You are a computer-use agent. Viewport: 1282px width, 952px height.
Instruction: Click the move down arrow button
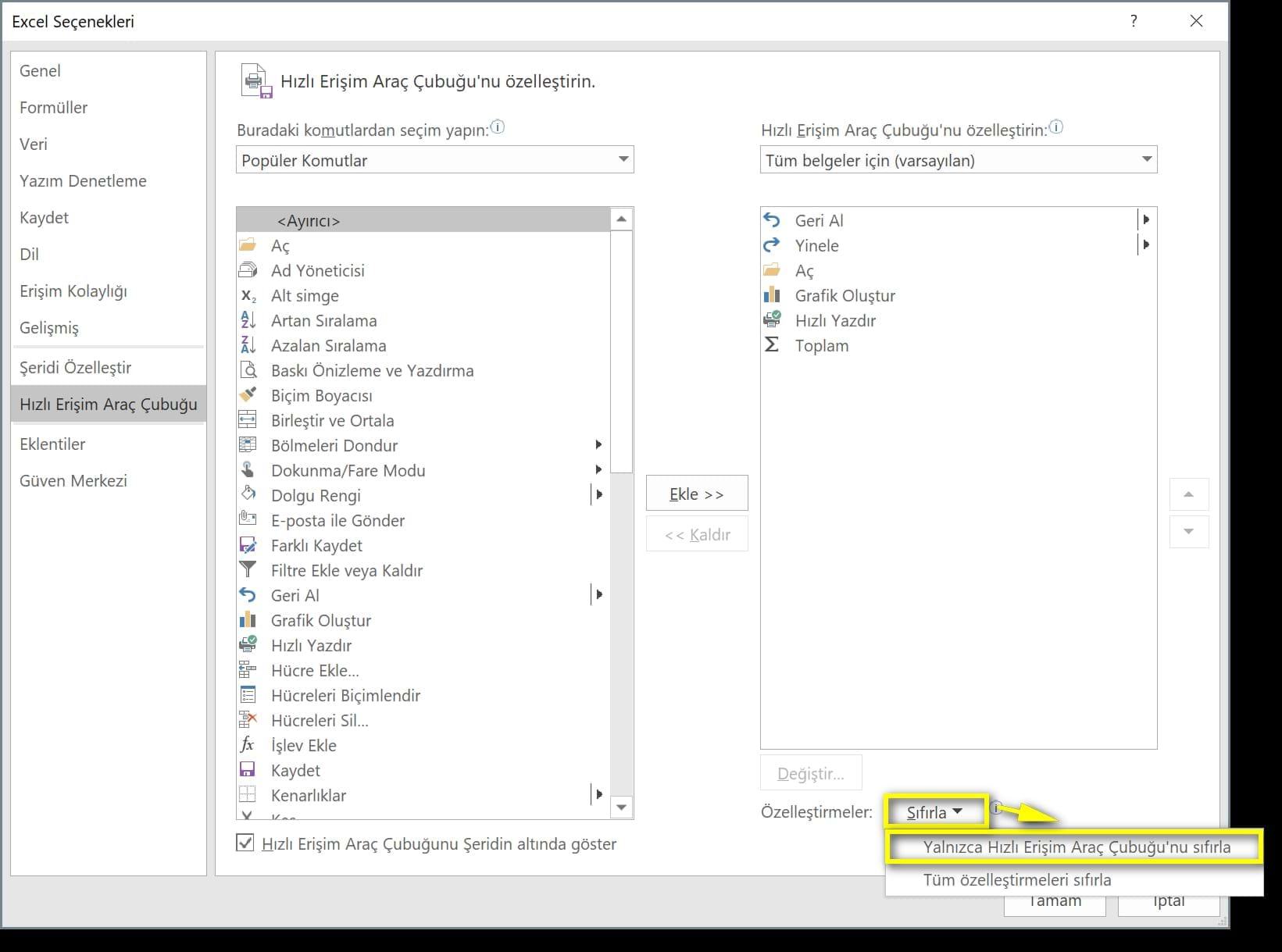coord(1188,532)
